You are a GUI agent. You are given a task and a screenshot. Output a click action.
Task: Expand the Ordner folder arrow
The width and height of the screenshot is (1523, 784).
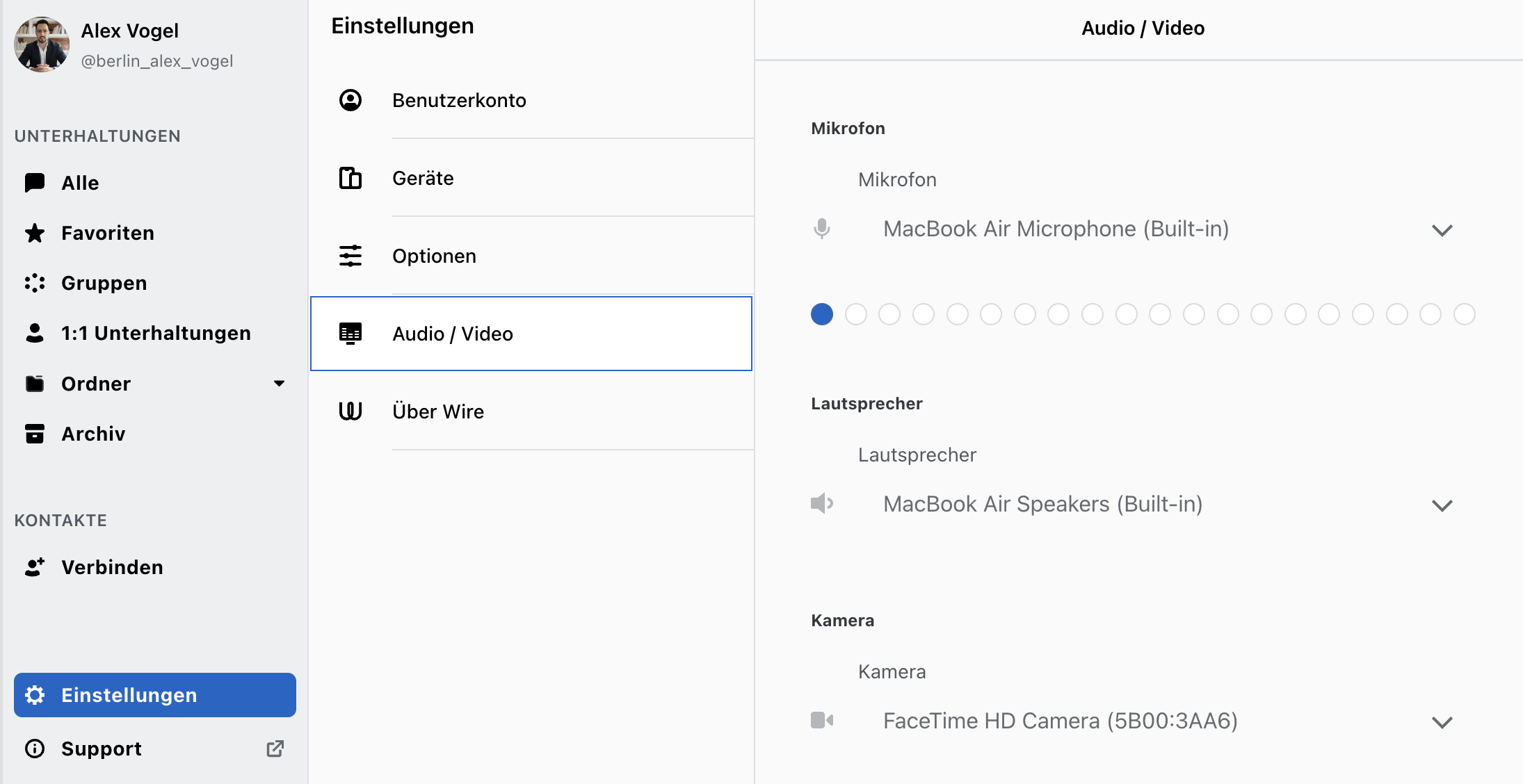tap(280, 384)
